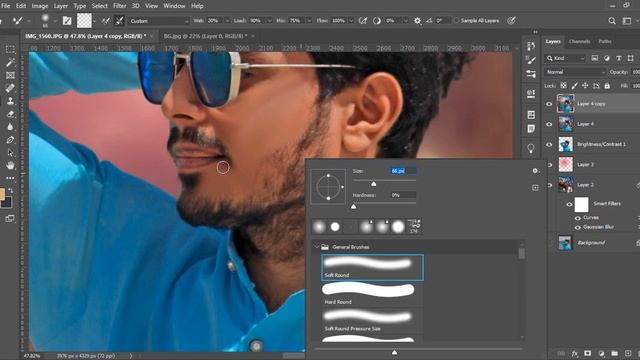This screenshot has width=640, height=360.
Task: Open the Wet percentage dropdown arrow
Action: tap(227, 21)
